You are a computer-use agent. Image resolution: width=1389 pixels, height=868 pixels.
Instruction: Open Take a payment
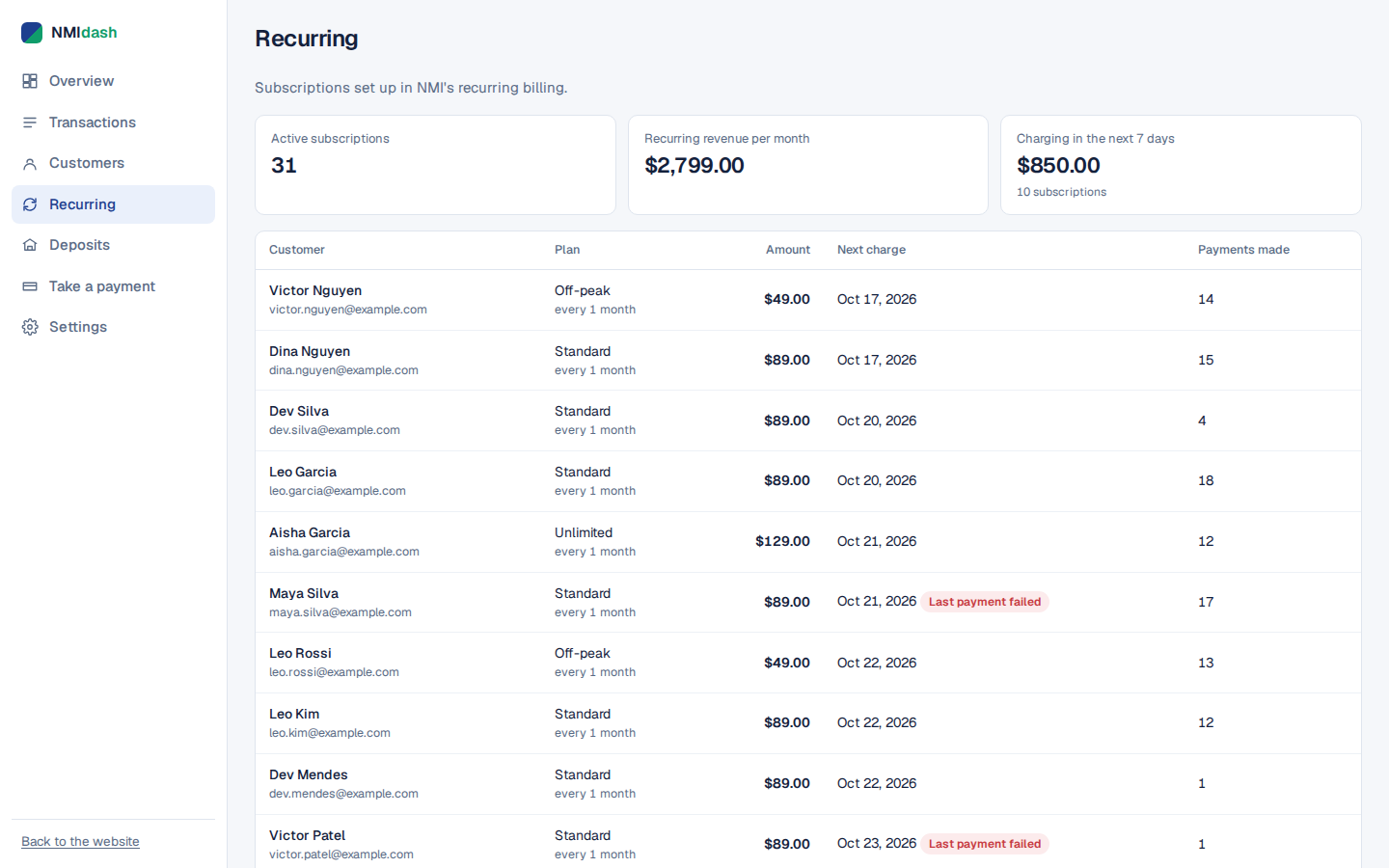(113, 286)
